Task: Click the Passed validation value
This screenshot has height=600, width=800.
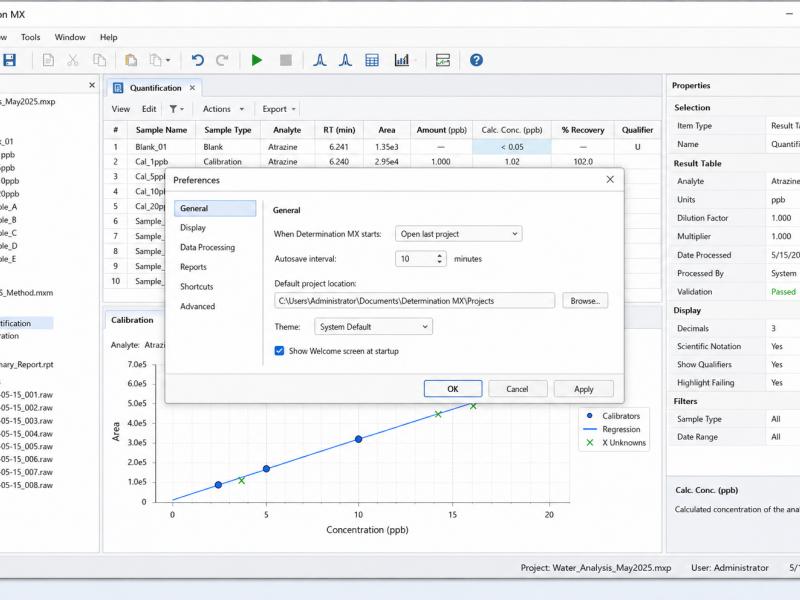Action: [x=783, y=292]
